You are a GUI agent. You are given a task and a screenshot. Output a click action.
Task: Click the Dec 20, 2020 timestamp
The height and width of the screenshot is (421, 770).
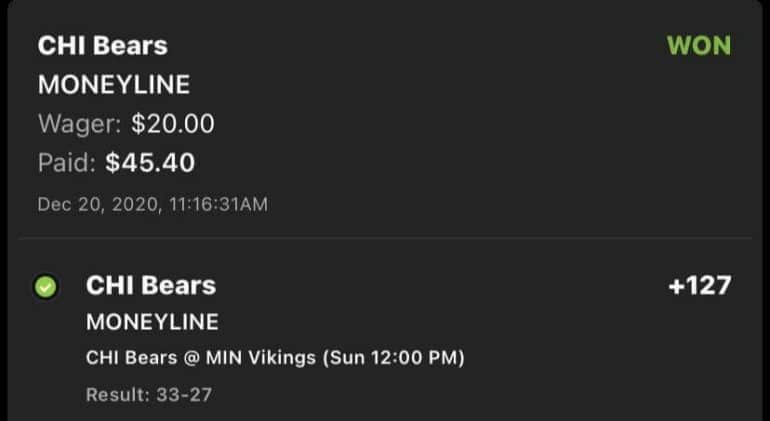pyautogui.click(x=98, y=204)
